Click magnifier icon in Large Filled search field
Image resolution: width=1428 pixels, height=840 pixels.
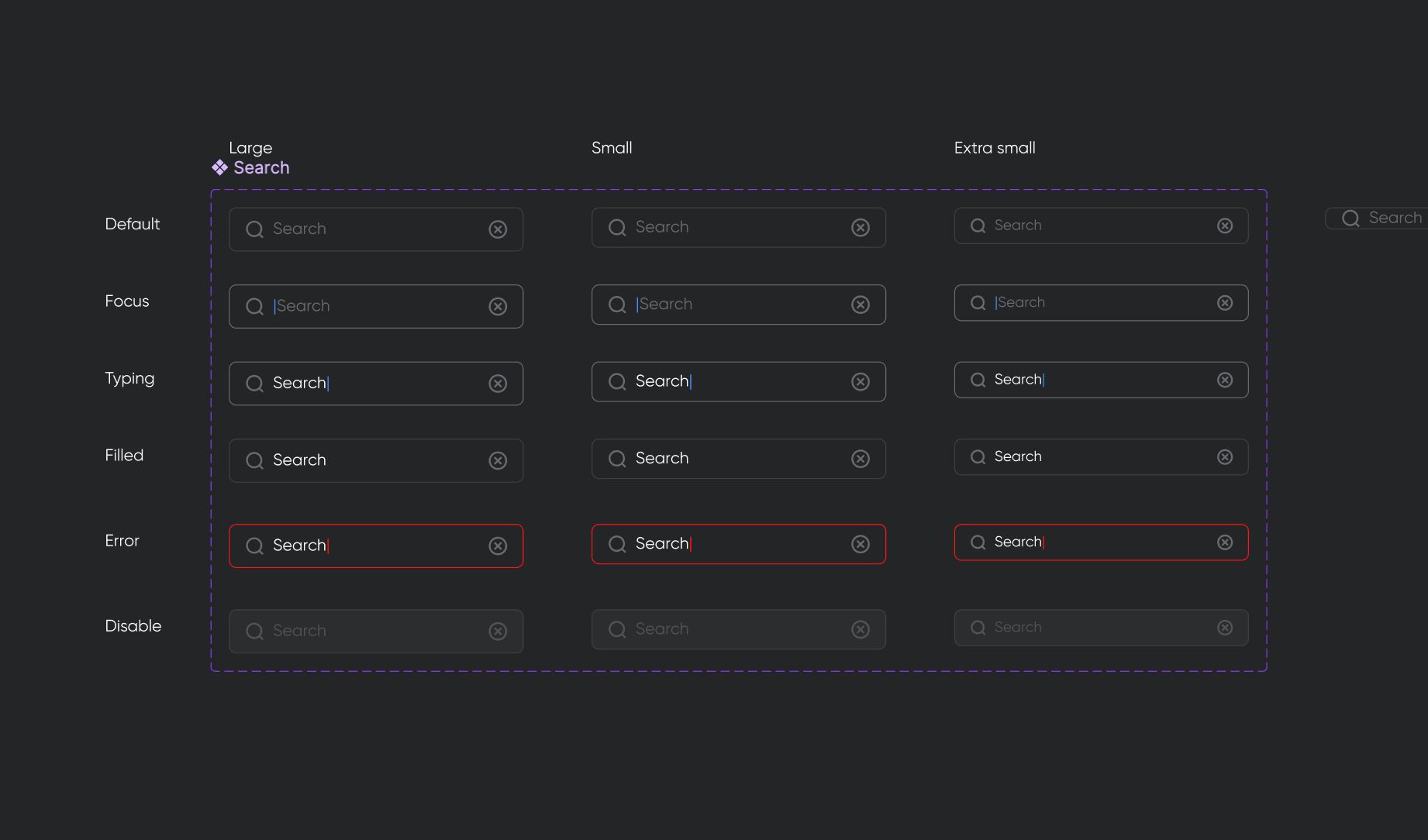point(254,461)
